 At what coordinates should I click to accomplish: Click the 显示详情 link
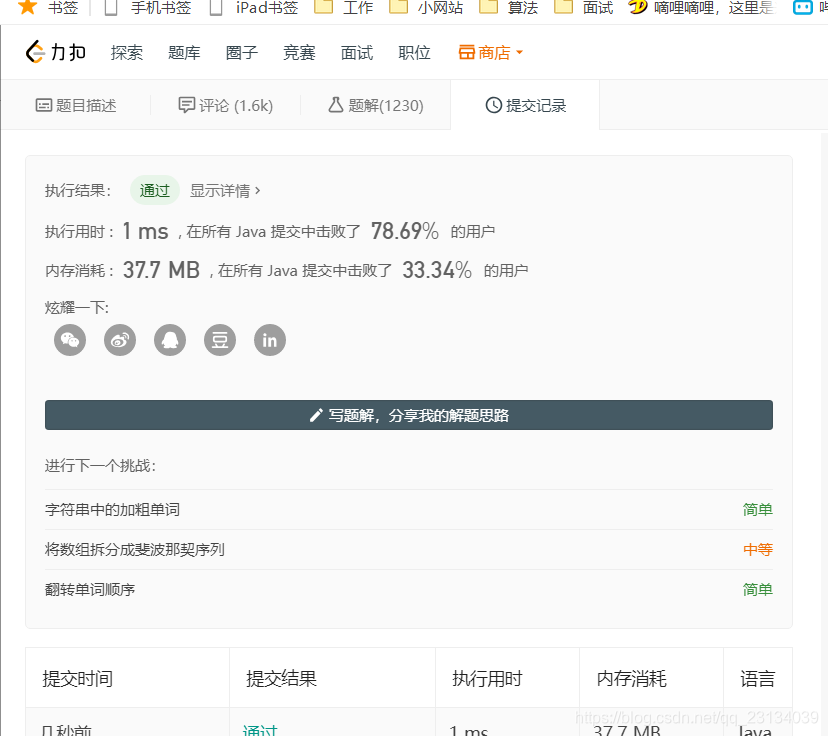point(220,190)
